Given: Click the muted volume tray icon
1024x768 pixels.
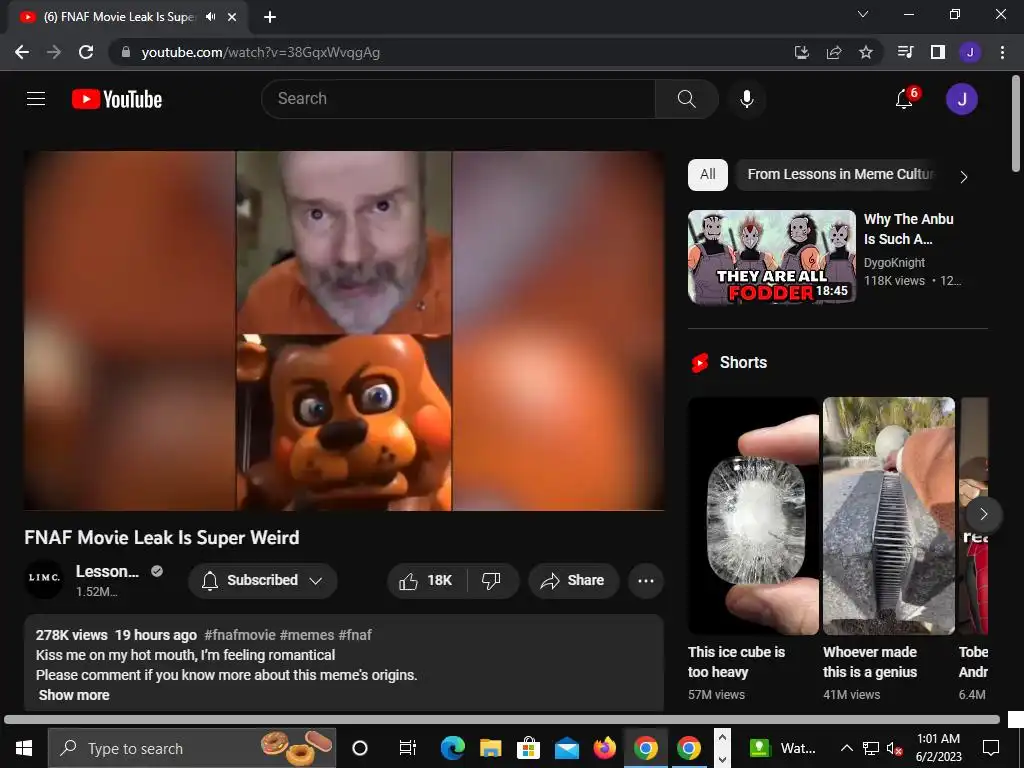Looking at the screenshot, I should (894, 748).
